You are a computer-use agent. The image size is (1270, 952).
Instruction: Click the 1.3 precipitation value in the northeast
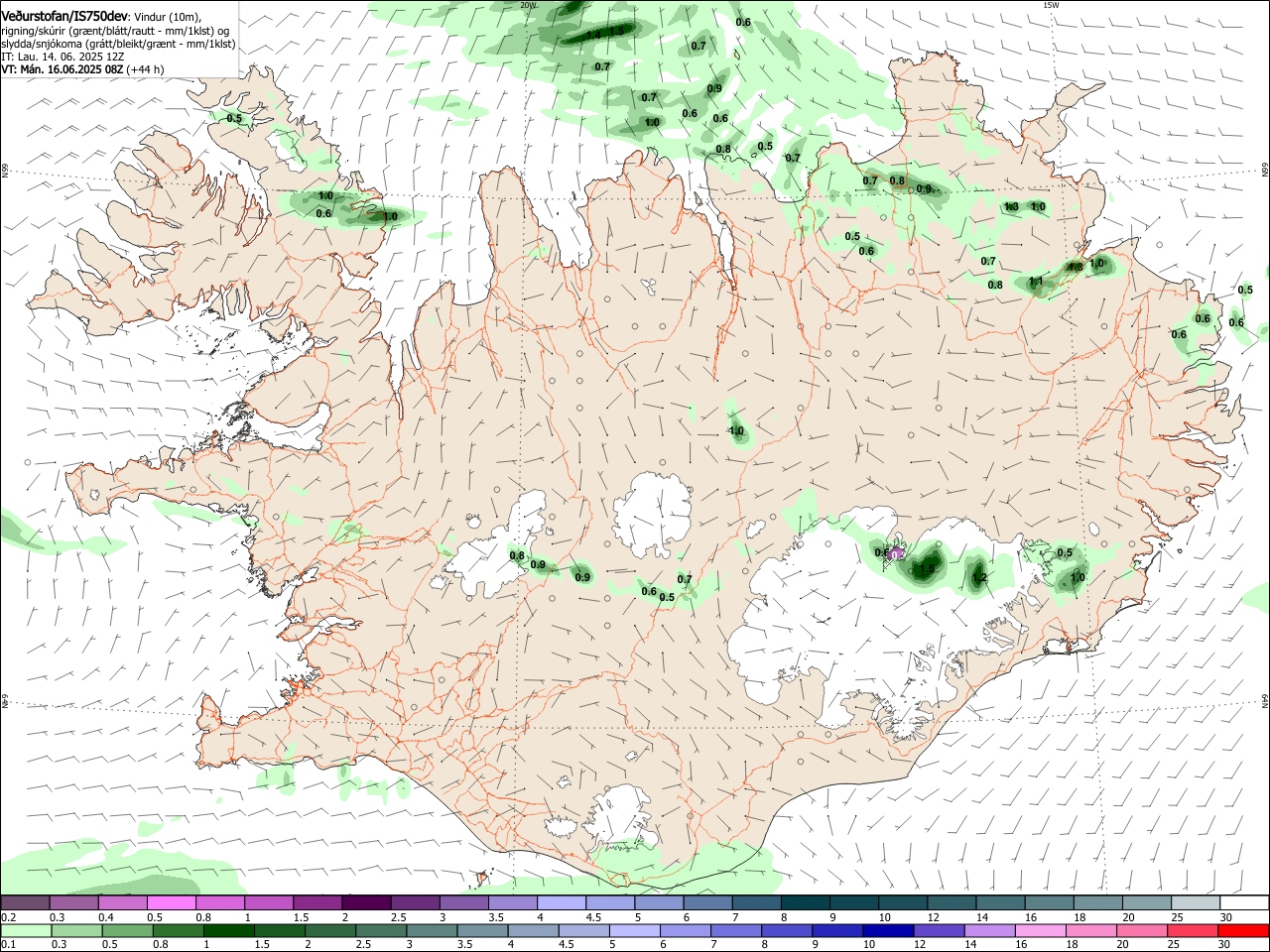pyautogui.click(x=1011, y=206)
